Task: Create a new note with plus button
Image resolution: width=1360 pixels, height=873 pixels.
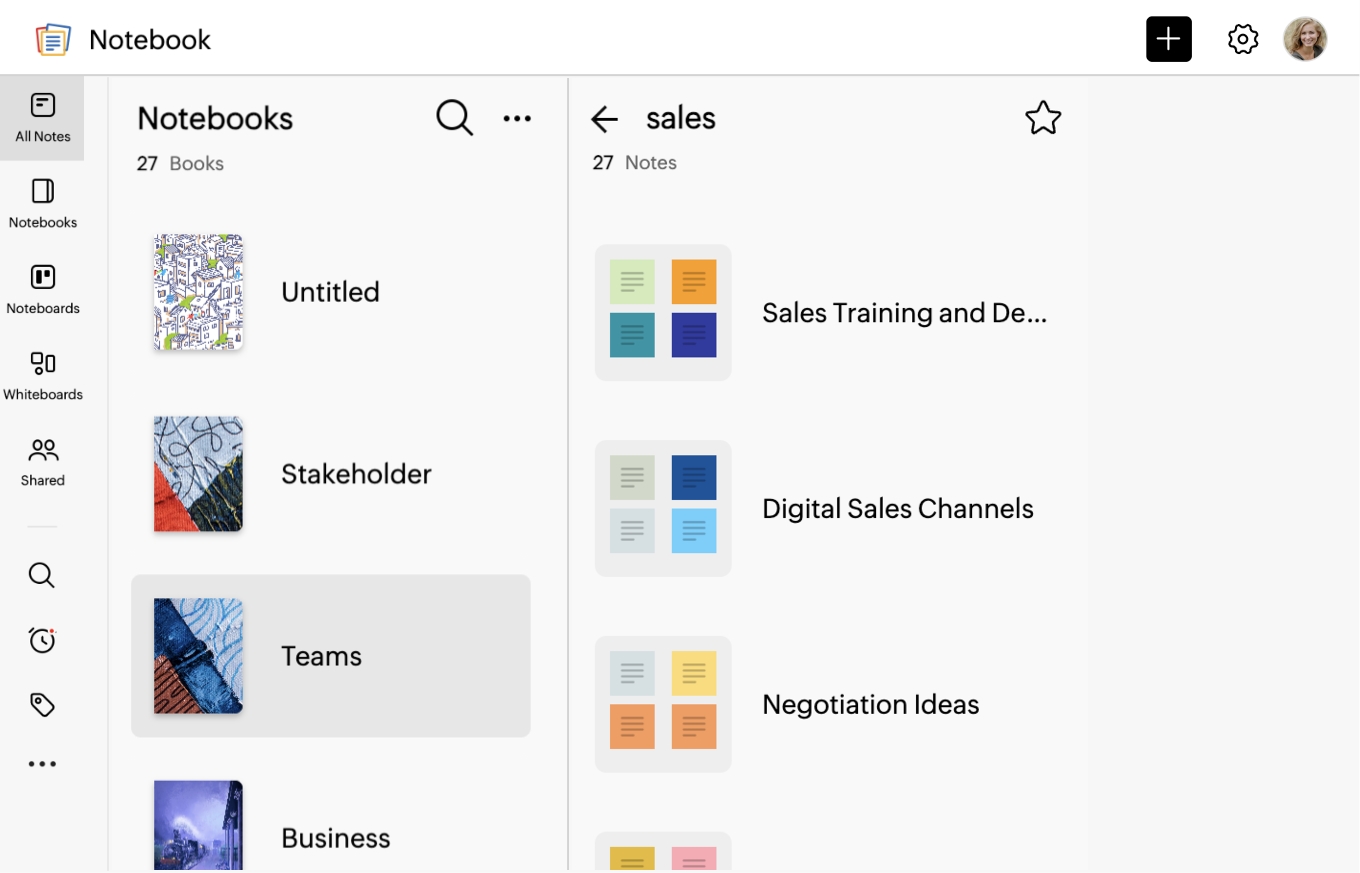Action: pyautogui.click(x=1168, y=40)
